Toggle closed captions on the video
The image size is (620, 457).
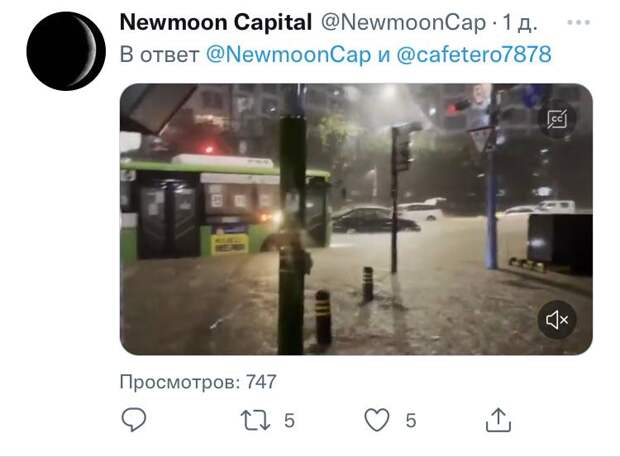point(557,119)
